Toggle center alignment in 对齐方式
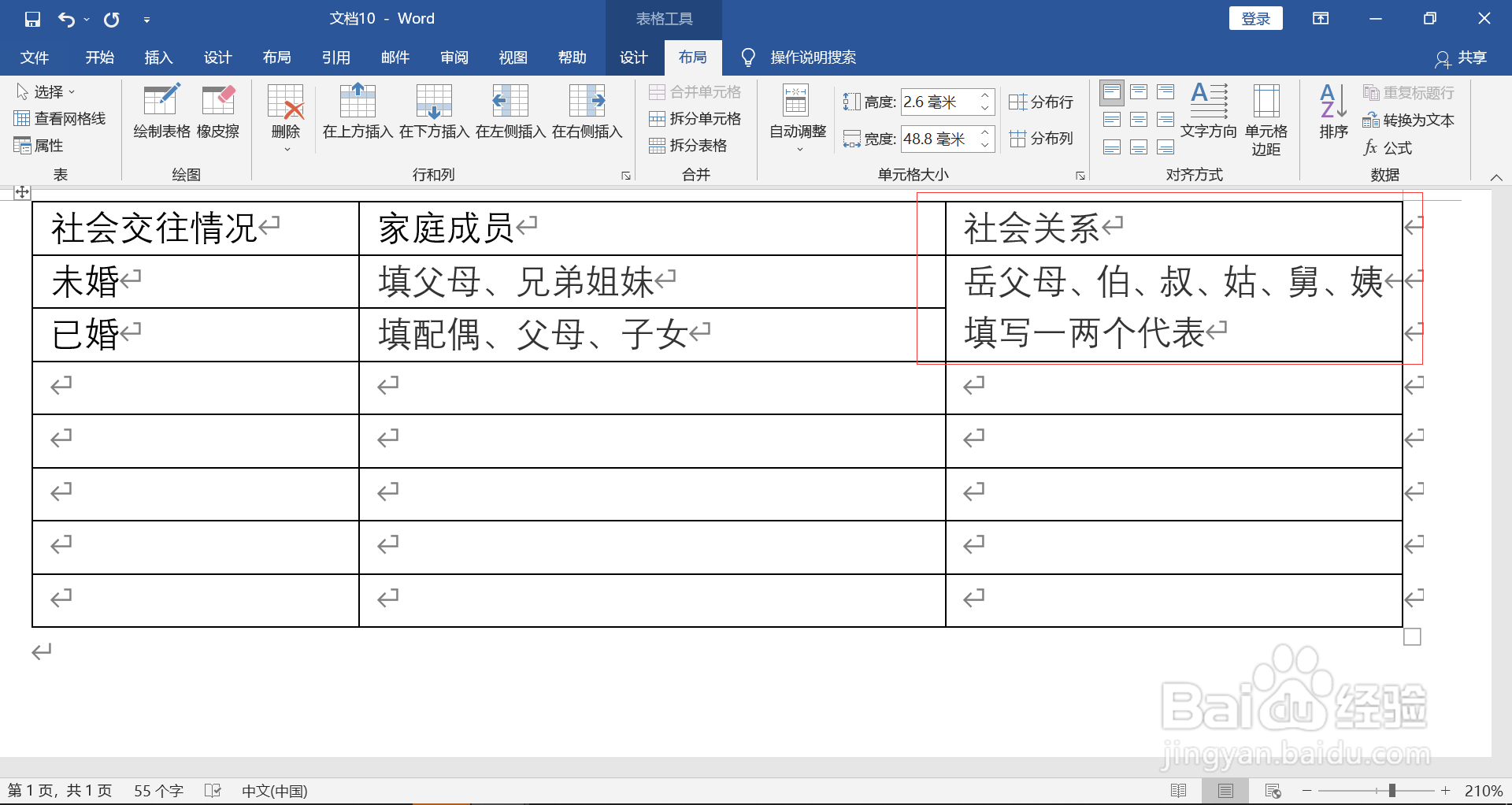 tap(1139, 119)
